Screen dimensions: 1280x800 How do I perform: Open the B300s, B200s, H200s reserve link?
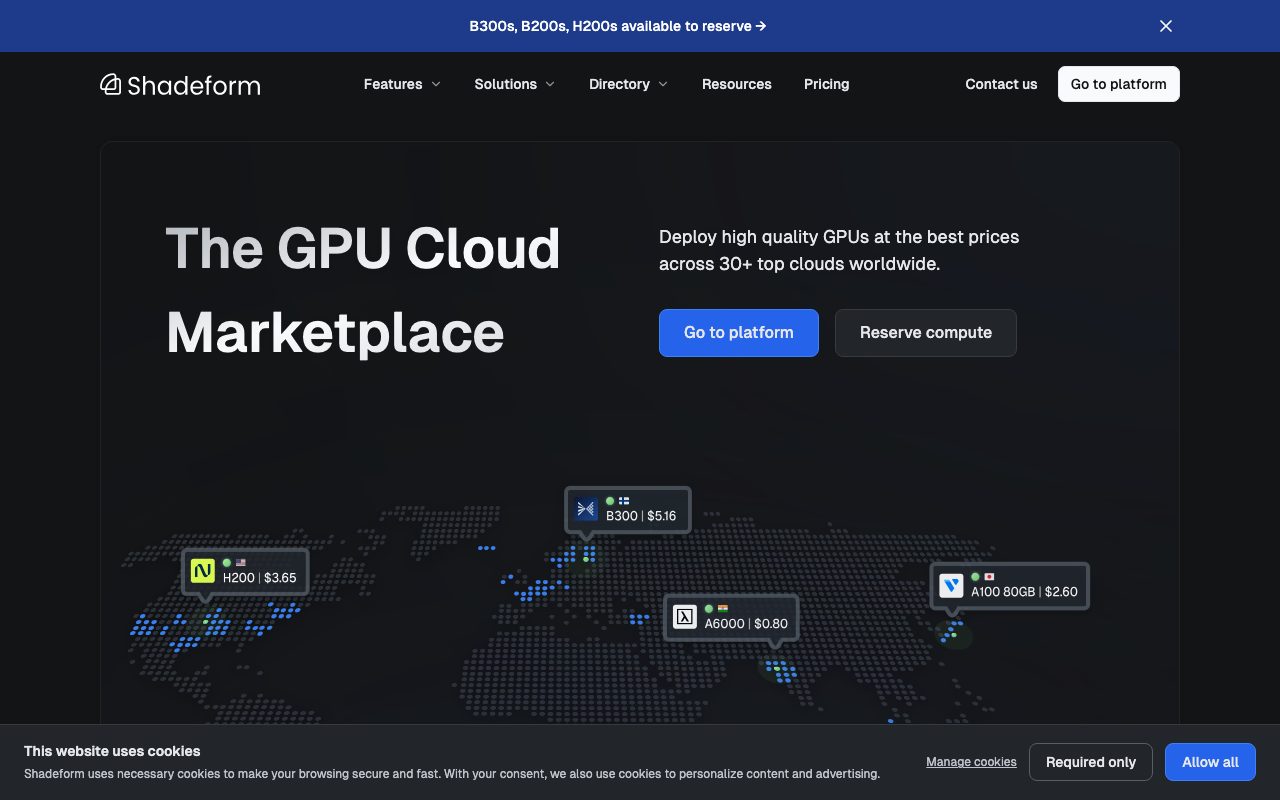click(x=618, y=26)
